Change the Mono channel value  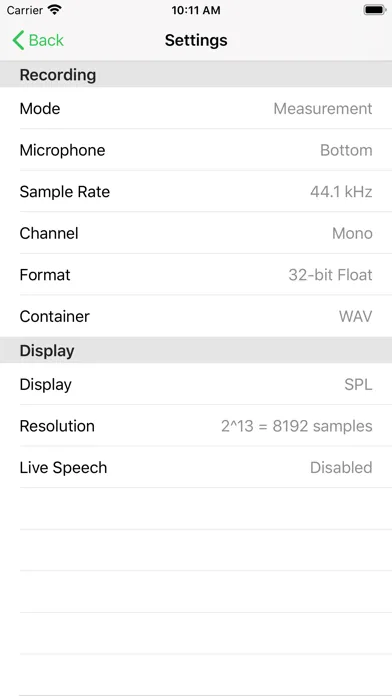coord(352,233)
